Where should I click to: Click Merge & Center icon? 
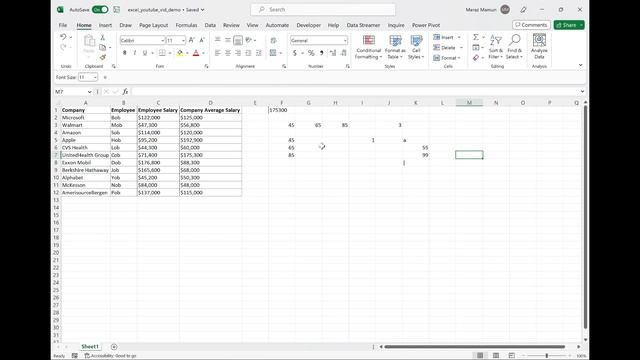coord(273,53)
